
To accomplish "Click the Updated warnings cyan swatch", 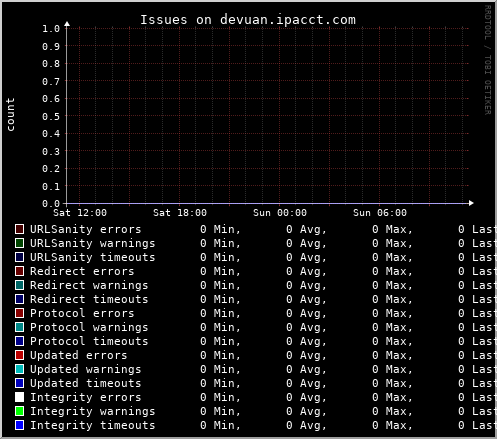I will tap(19, 369).
